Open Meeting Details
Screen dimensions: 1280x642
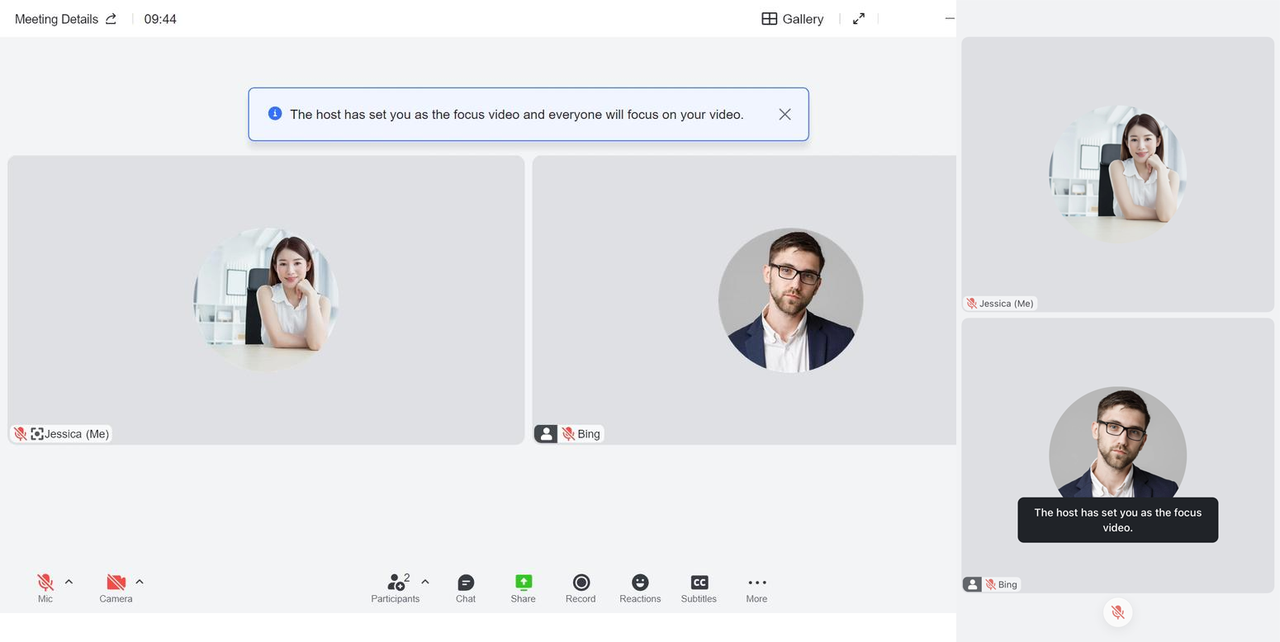coord(56,19)
